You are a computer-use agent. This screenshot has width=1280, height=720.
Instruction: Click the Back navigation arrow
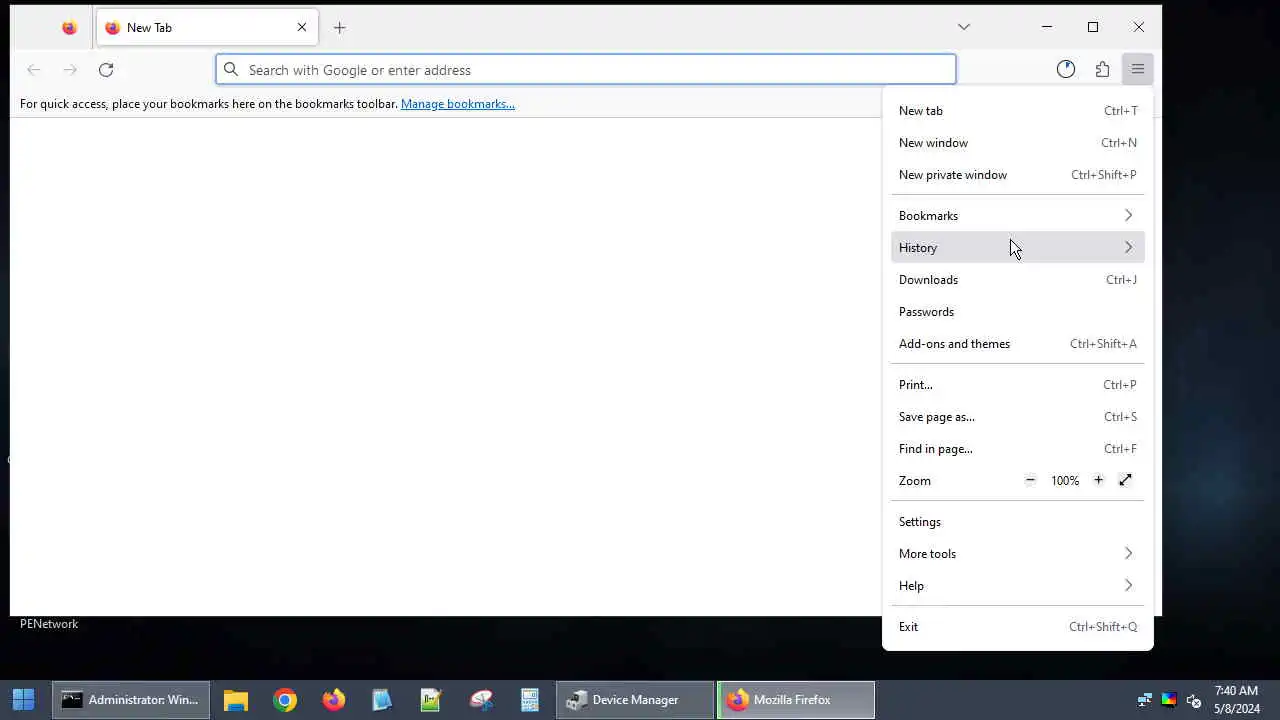(x=34, y=69)
